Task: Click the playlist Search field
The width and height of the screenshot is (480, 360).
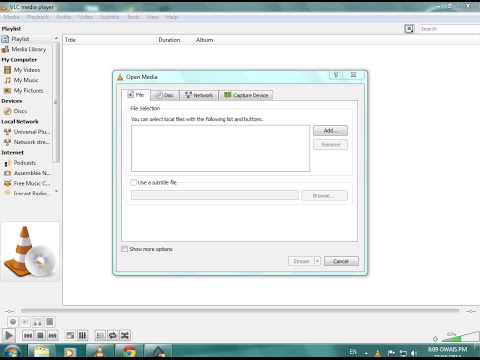Action: click(449, 29)
